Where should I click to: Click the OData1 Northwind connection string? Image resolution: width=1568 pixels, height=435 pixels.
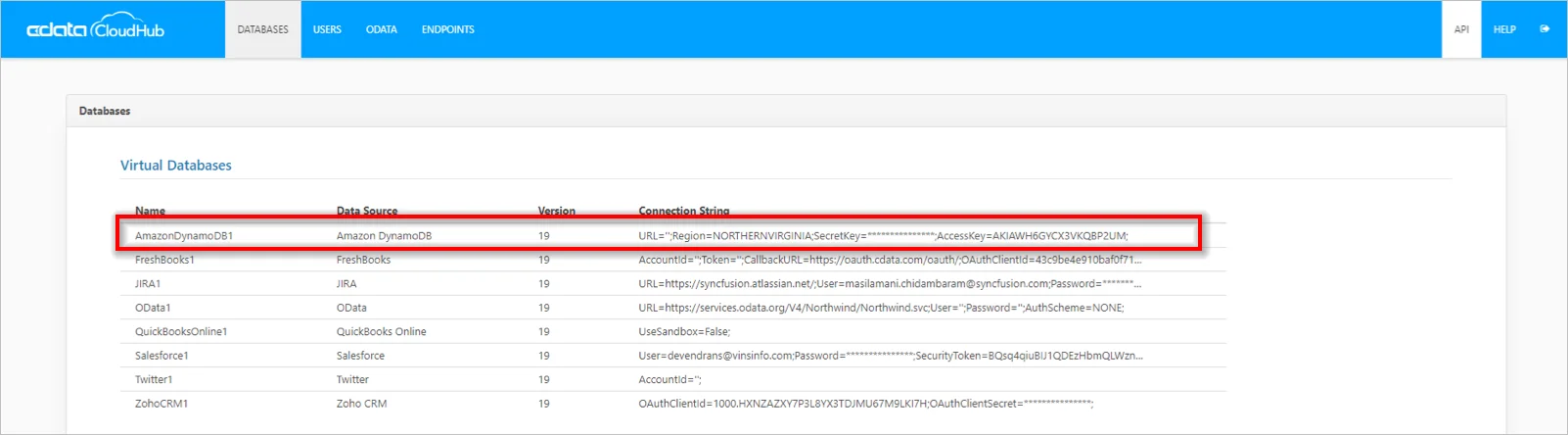click(x=881, y=308)
